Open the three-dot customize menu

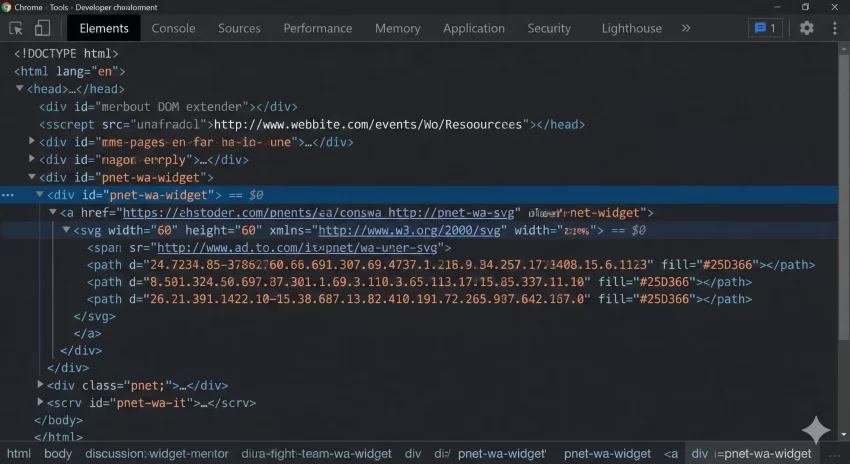pyautogui.click(x=834, y=28)
